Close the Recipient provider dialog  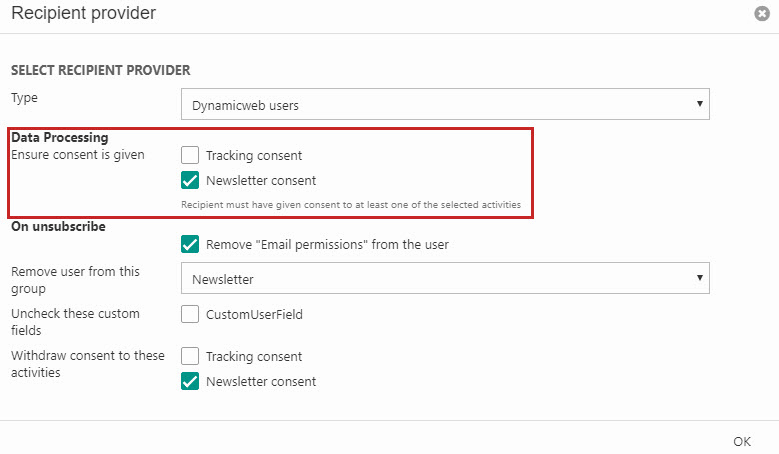pyautogui.click(x=763, y=14)
